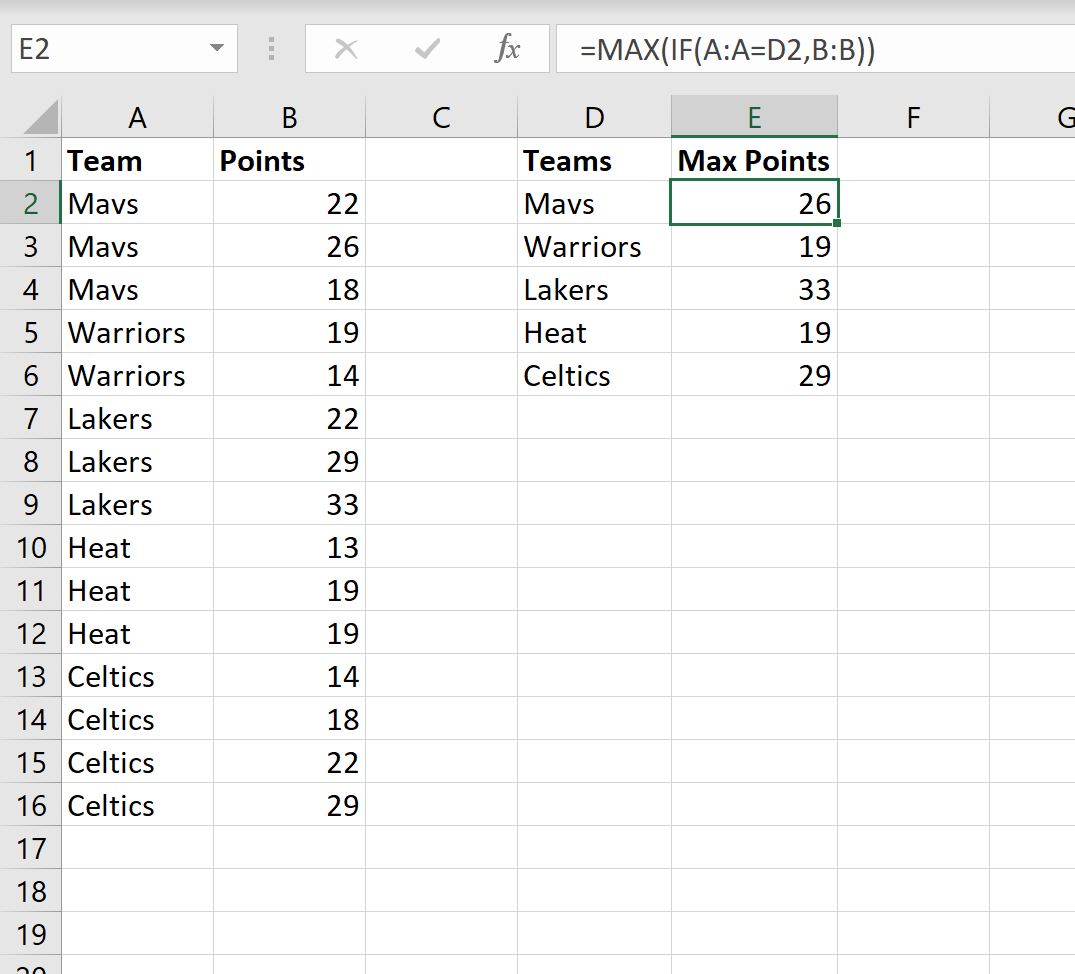Click the Select All corner triangle
Viewport: 1075px width, 974px height.
coord(41,119)
